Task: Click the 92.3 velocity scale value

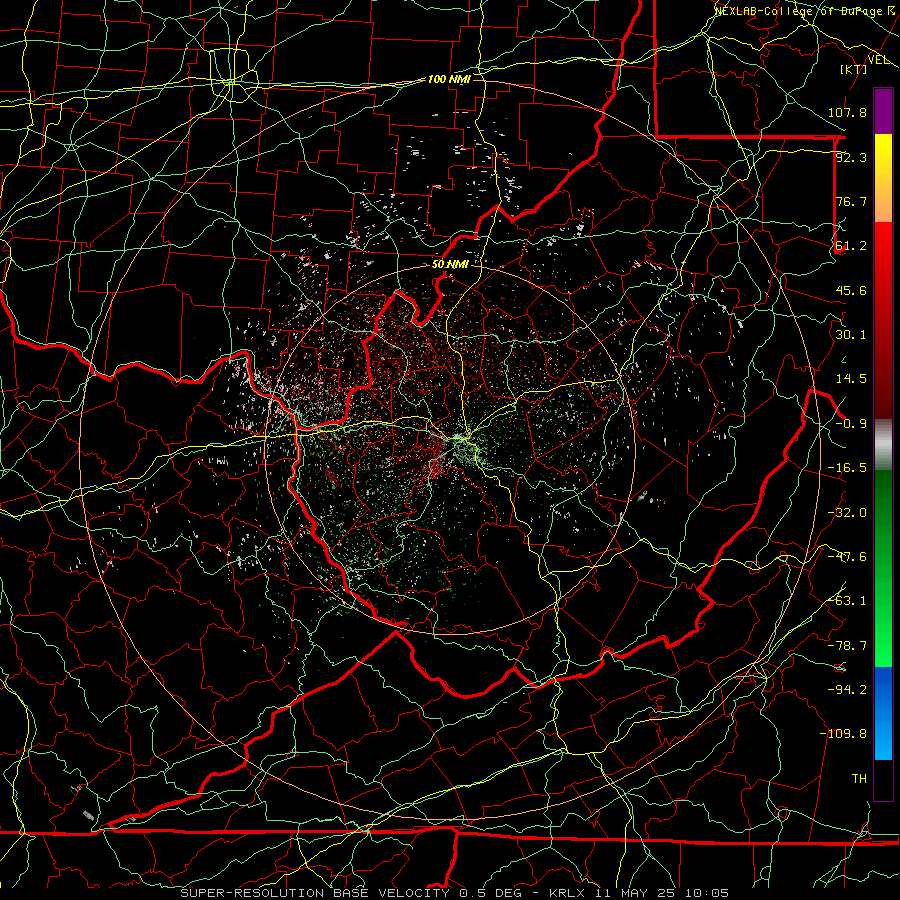Action: 851,157
